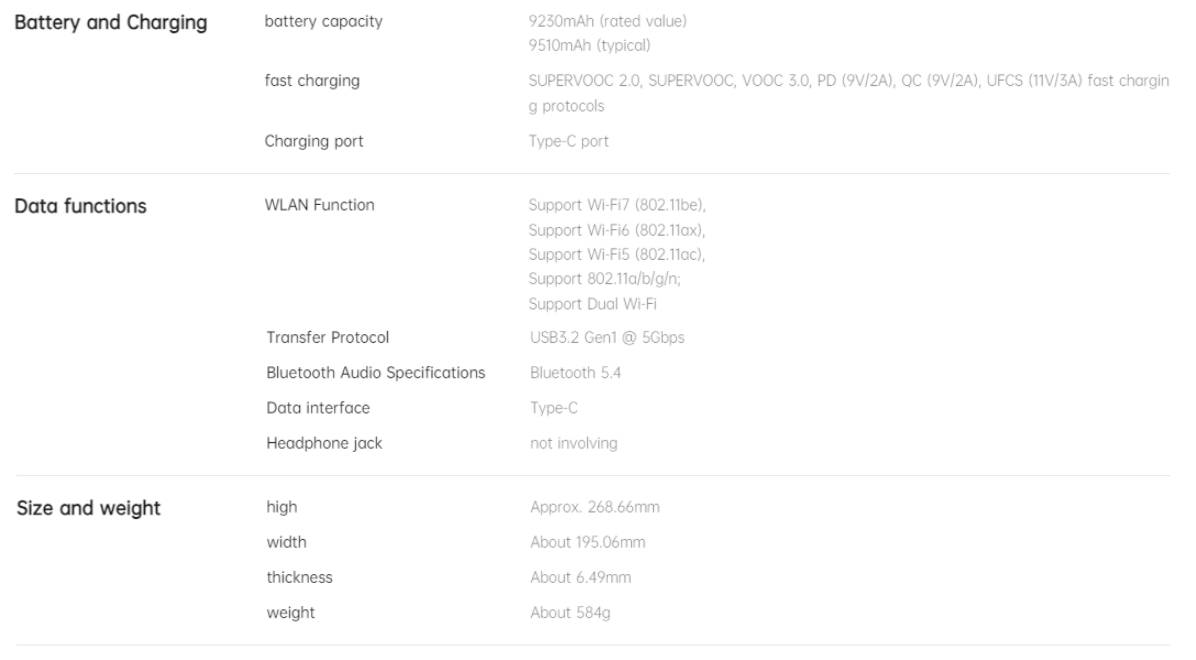Viewport: 1196px width, 660px height.
Task: Click the About 584g weight value
Action: [x=570, y=613]
